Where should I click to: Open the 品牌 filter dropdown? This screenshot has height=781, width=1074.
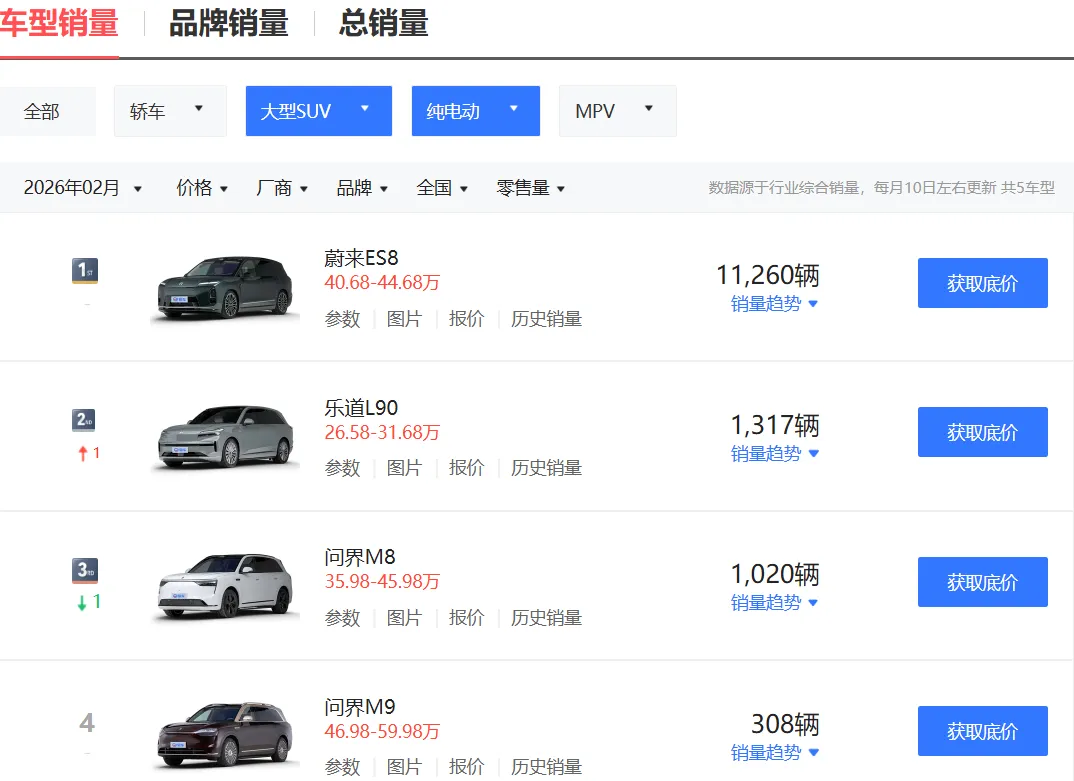[362, 188]
